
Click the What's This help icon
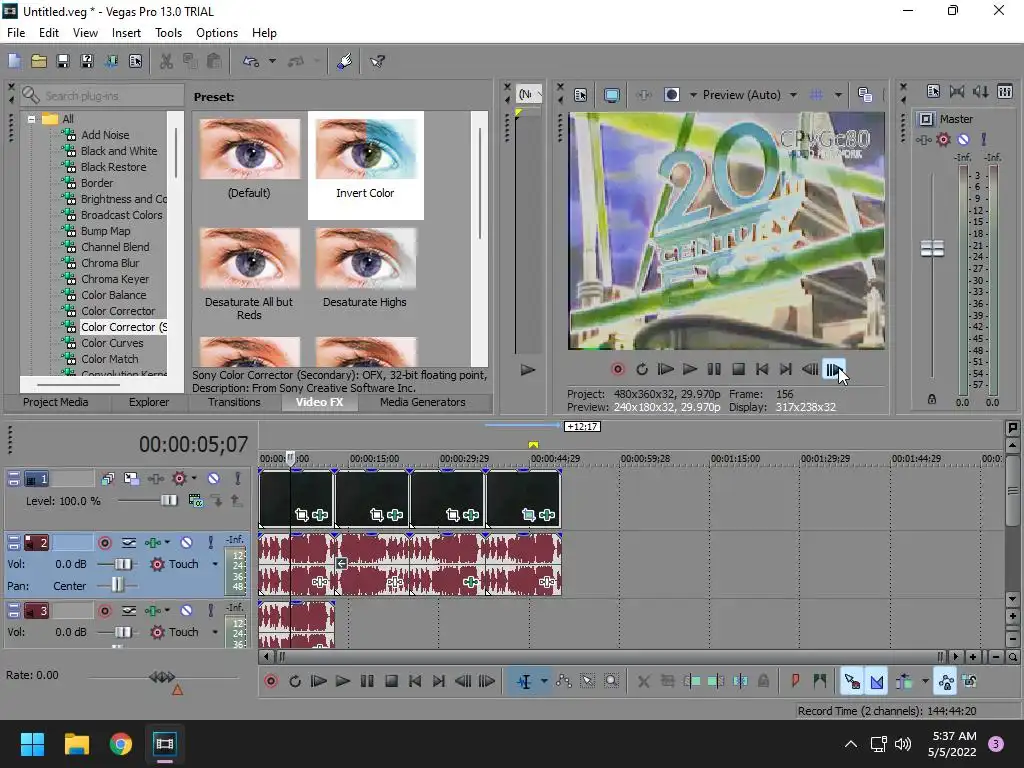click(377, 61)
